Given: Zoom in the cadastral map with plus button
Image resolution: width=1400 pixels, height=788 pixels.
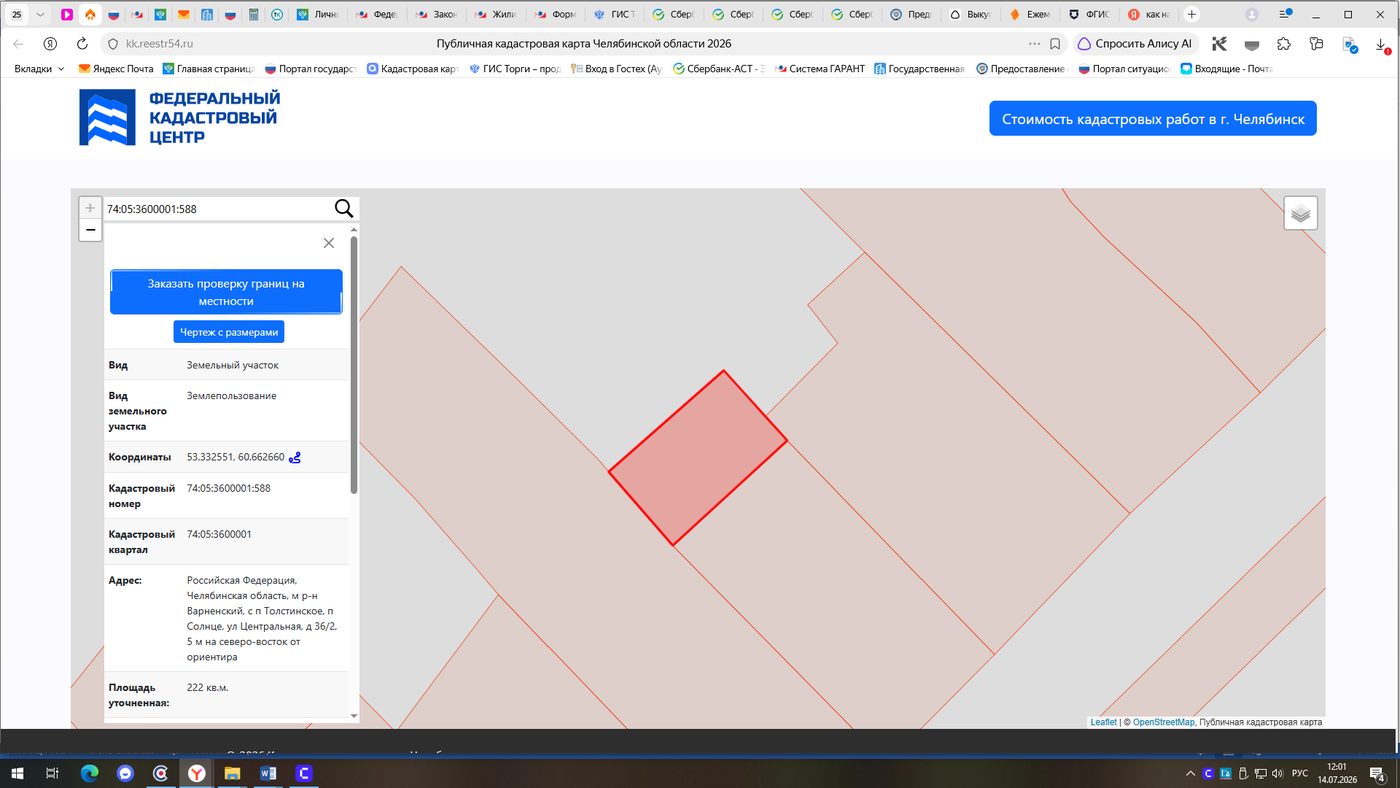Looking at the screenshot, I should click(90, 208).
